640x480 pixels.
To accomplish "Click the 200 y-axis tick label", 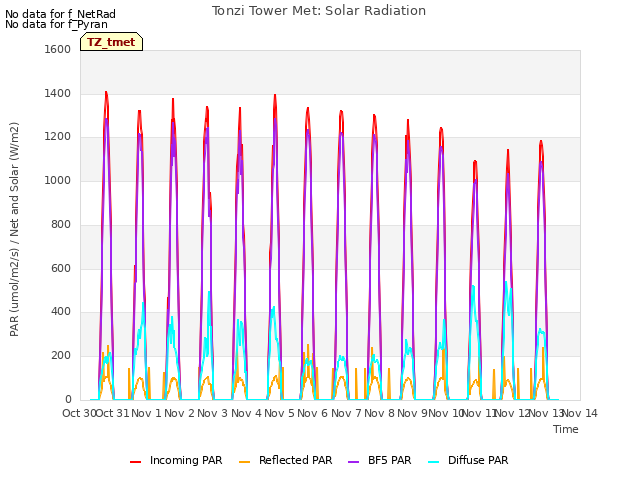I will 61,356.
